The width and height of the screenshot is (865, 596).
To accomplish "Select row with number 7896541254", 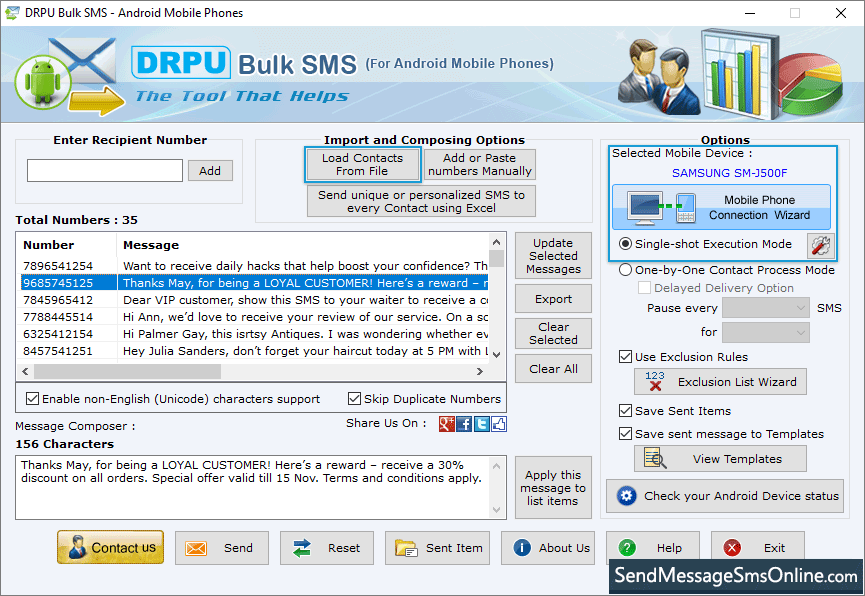I will tap(254, 265).
